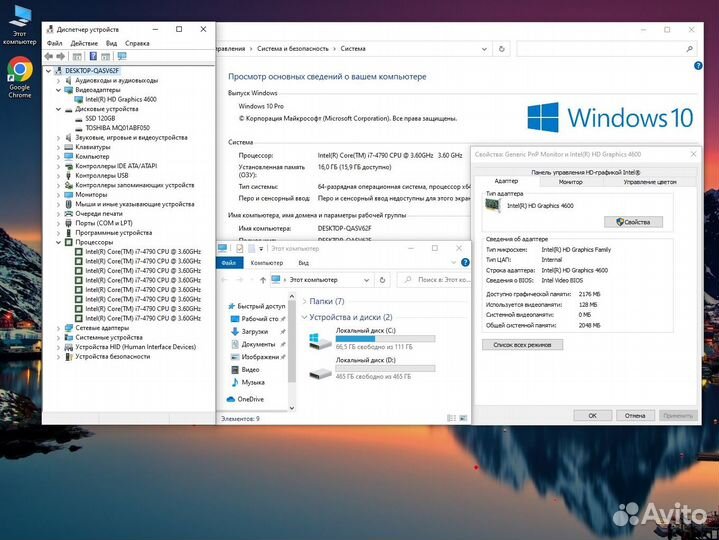Collapse the Видеоадаптеры node
This screenshot has width=719, height=540.
click(58, 90)
